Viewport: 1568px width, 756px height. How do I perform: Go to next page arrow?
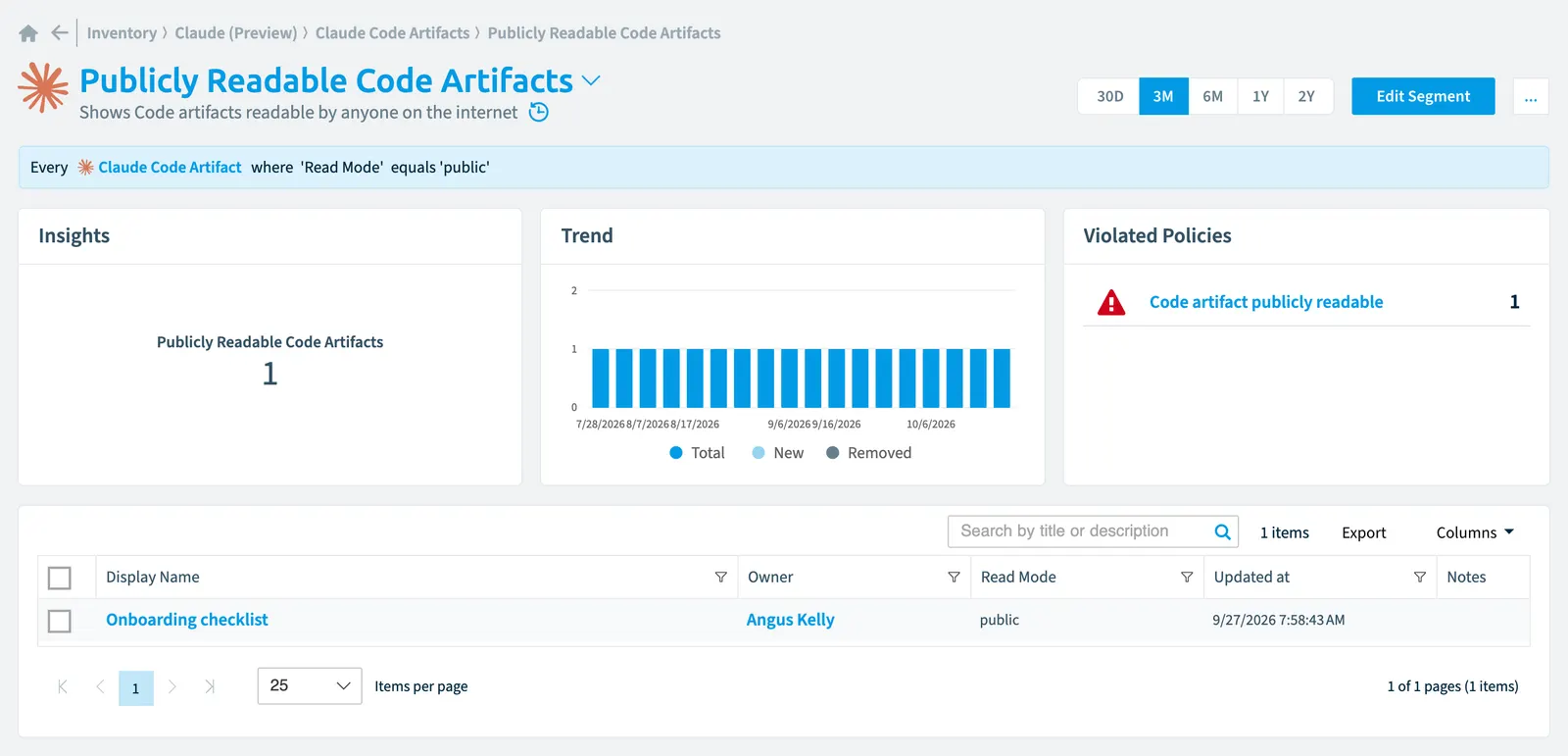tap(171, 686)
